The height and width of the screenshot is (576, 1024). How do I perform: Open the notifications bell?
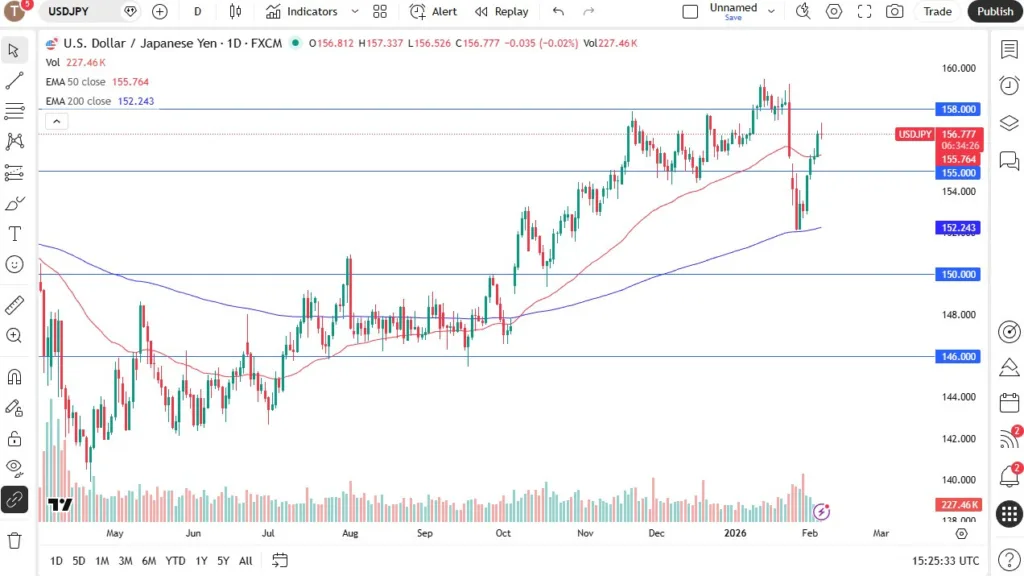pyautogui.click(x=1009, y=477)
